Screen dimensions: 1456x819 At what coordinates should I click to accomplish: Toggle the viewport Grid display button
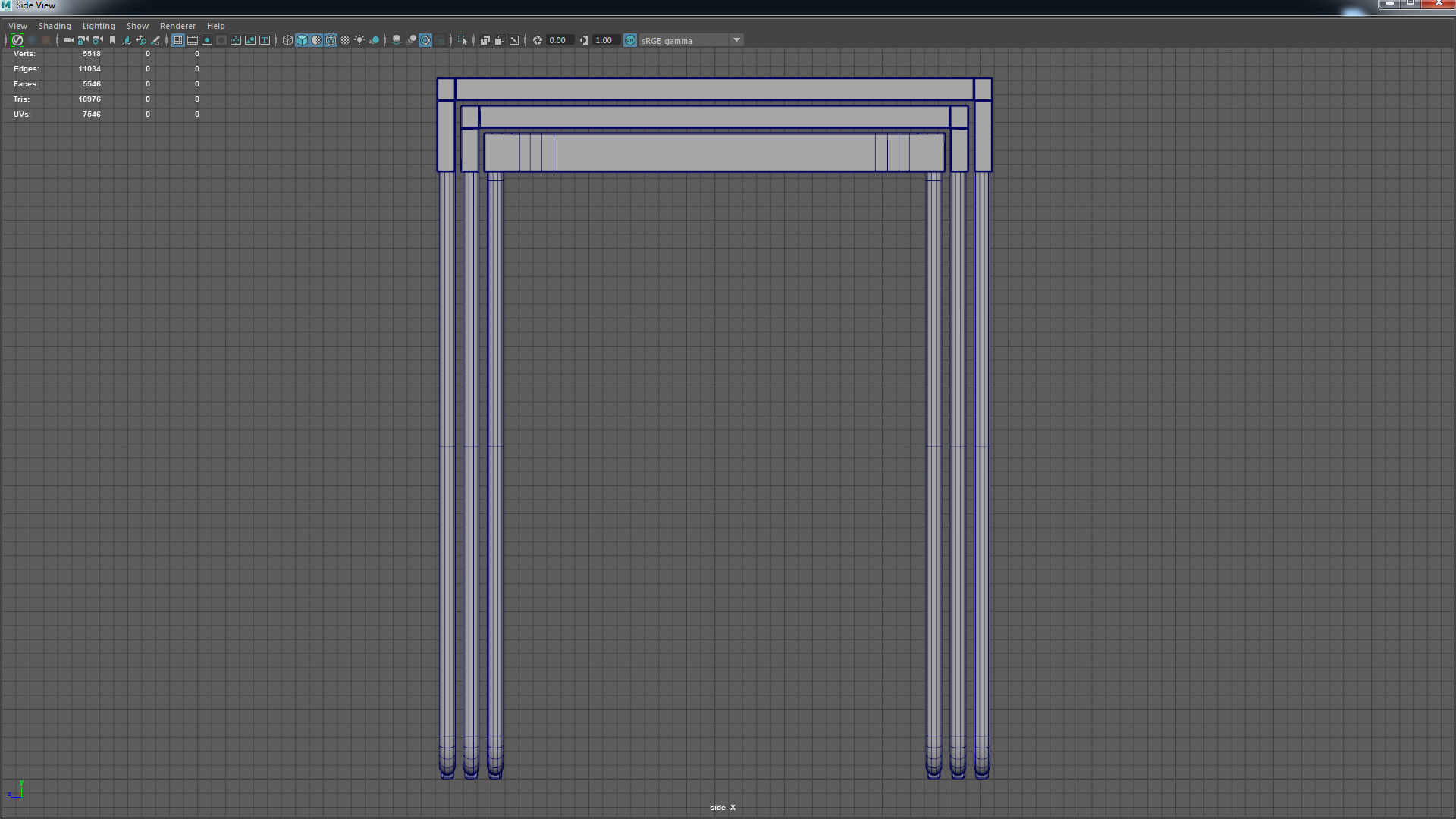(x=178, y=40)
